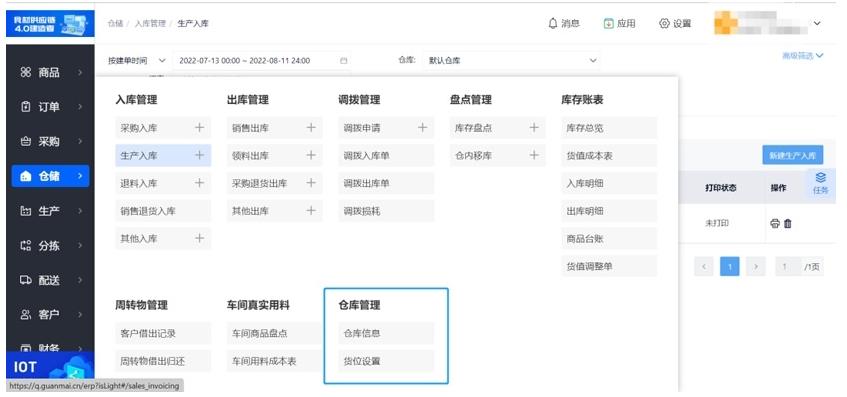Click the plus icon beside 其他出库
This screenshot has height=397, width=847.
pos(311,211)
